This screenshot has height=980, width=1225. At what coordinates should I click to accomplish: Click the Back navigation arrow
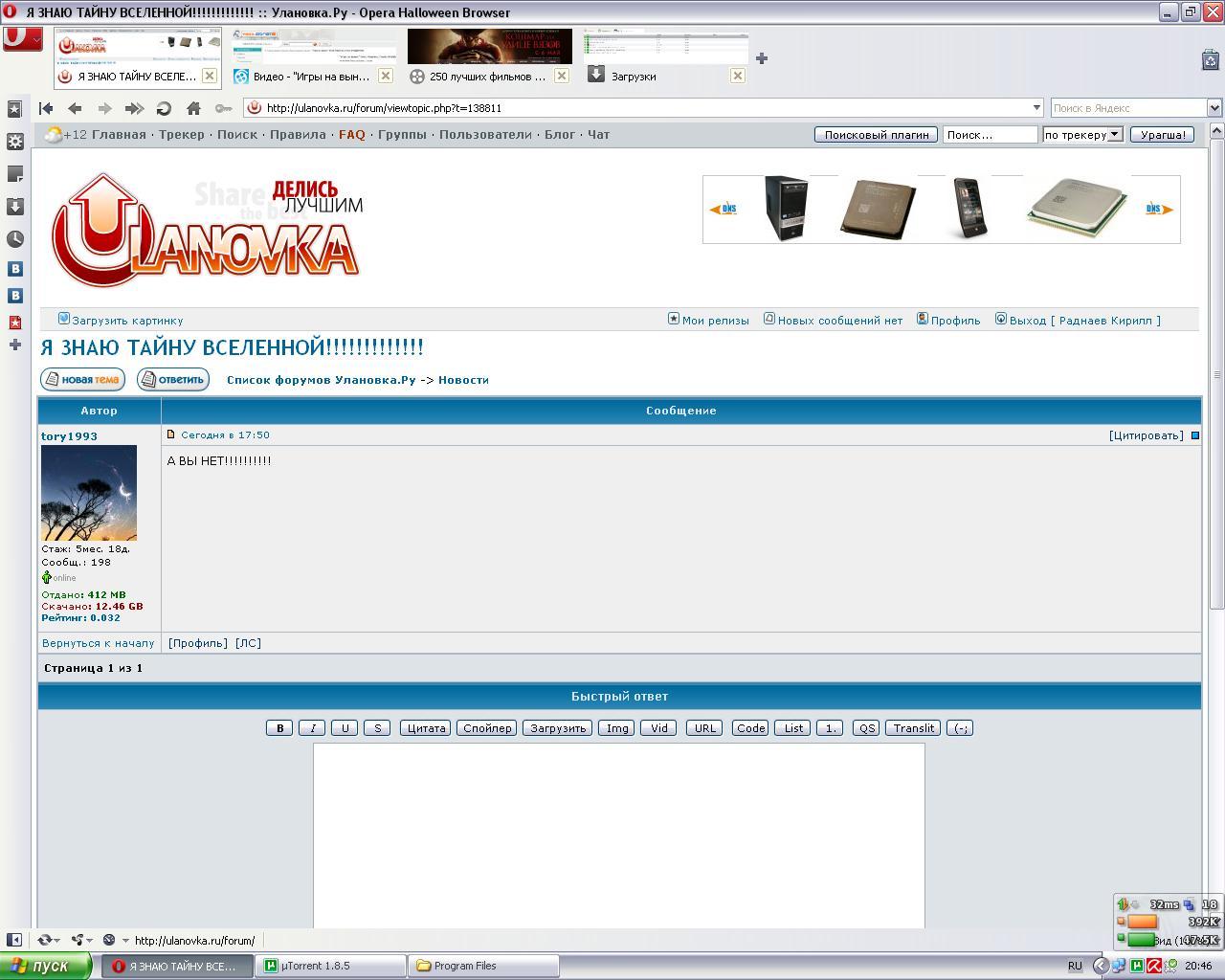click(x=75, y=108)
